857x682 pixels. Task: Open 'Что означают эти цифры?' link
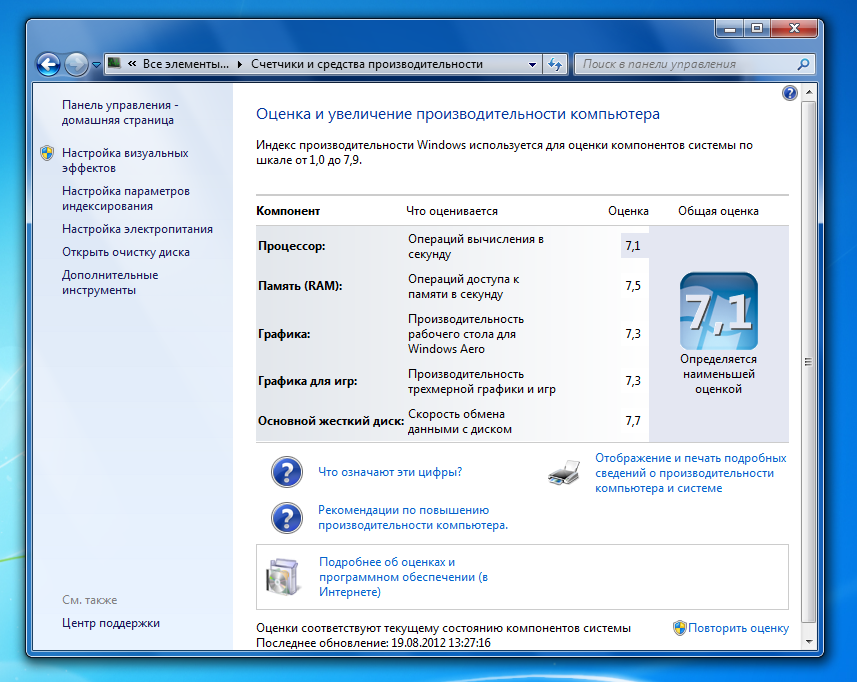pyautogui.click(x=390, y=472)
